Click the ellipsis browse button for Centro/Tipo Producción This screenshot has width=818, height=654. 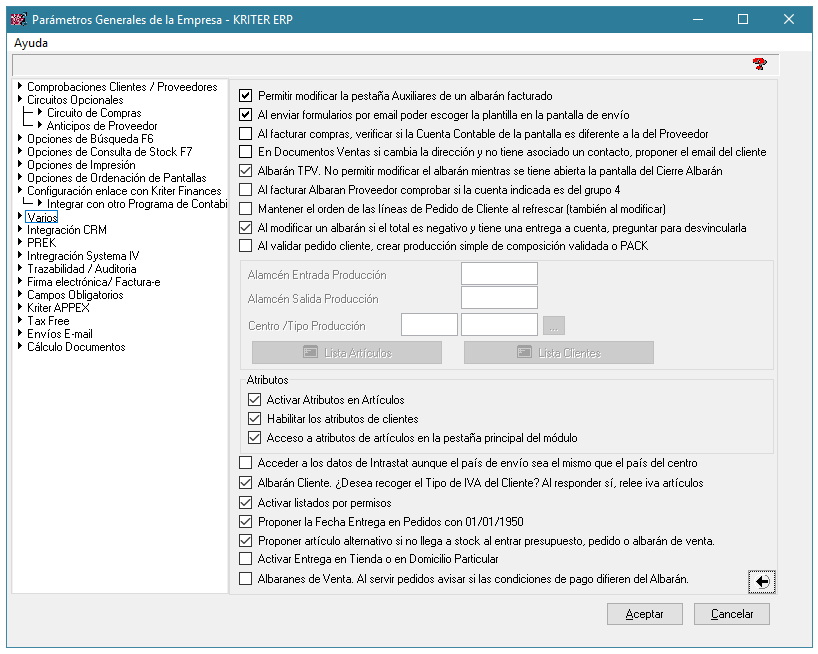(554, 325)
